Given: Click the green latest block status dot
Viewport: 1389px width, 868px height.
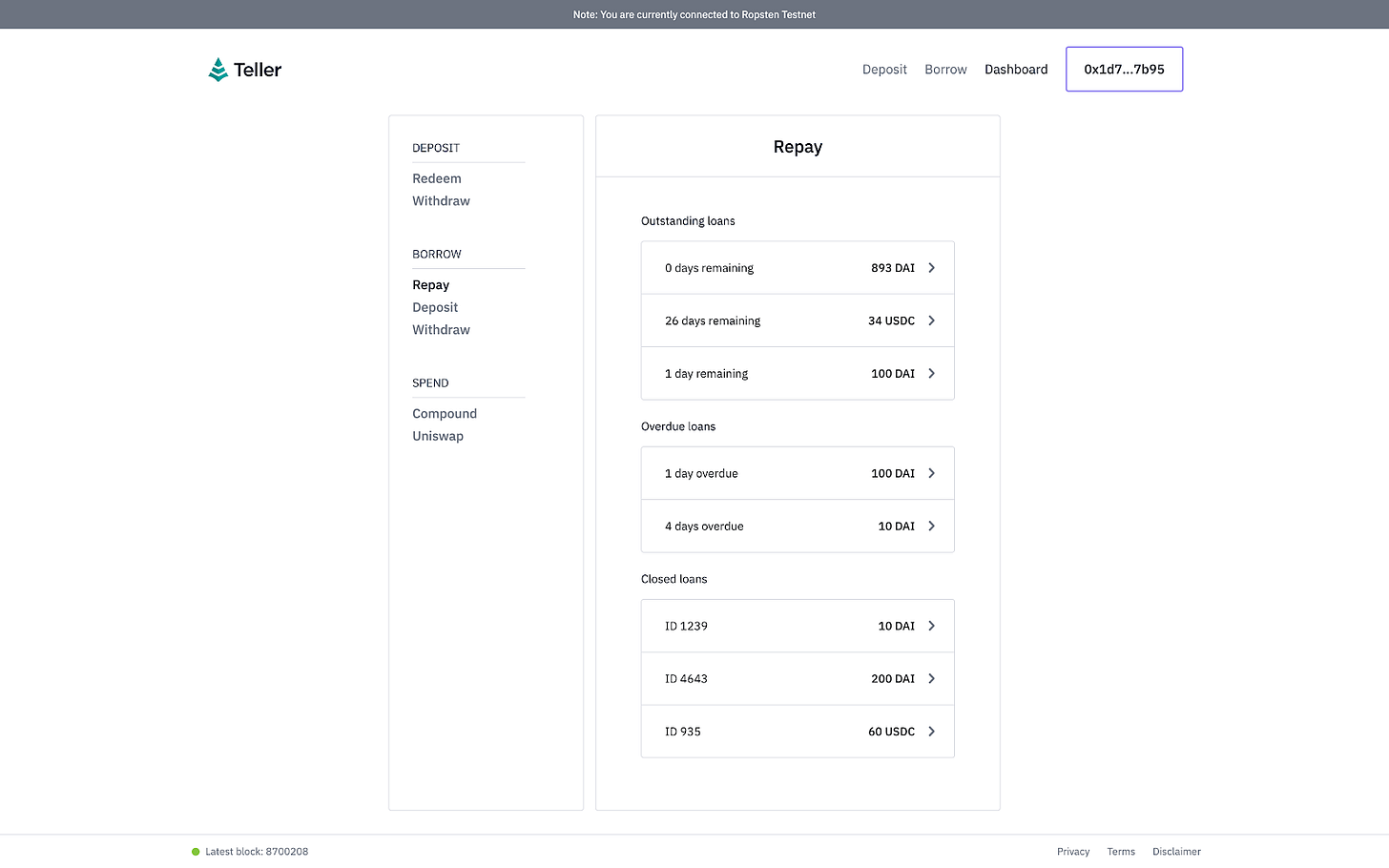Looking at the screenshot, I should point(196,852).
